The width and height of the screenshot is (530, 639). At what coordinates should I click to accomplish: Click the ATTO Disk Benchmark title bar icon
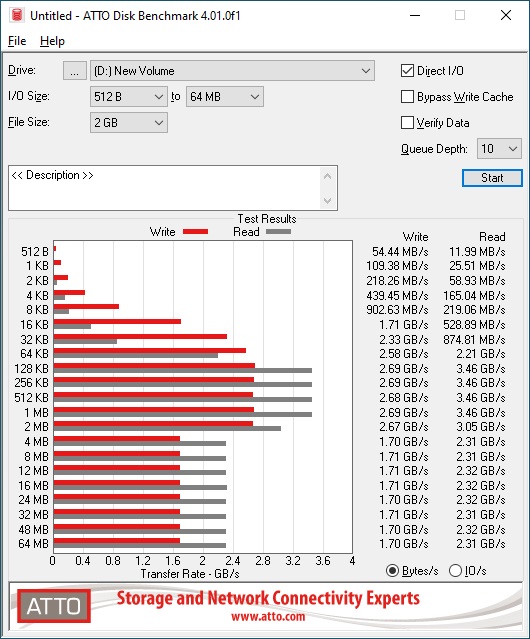pos(17,15)
